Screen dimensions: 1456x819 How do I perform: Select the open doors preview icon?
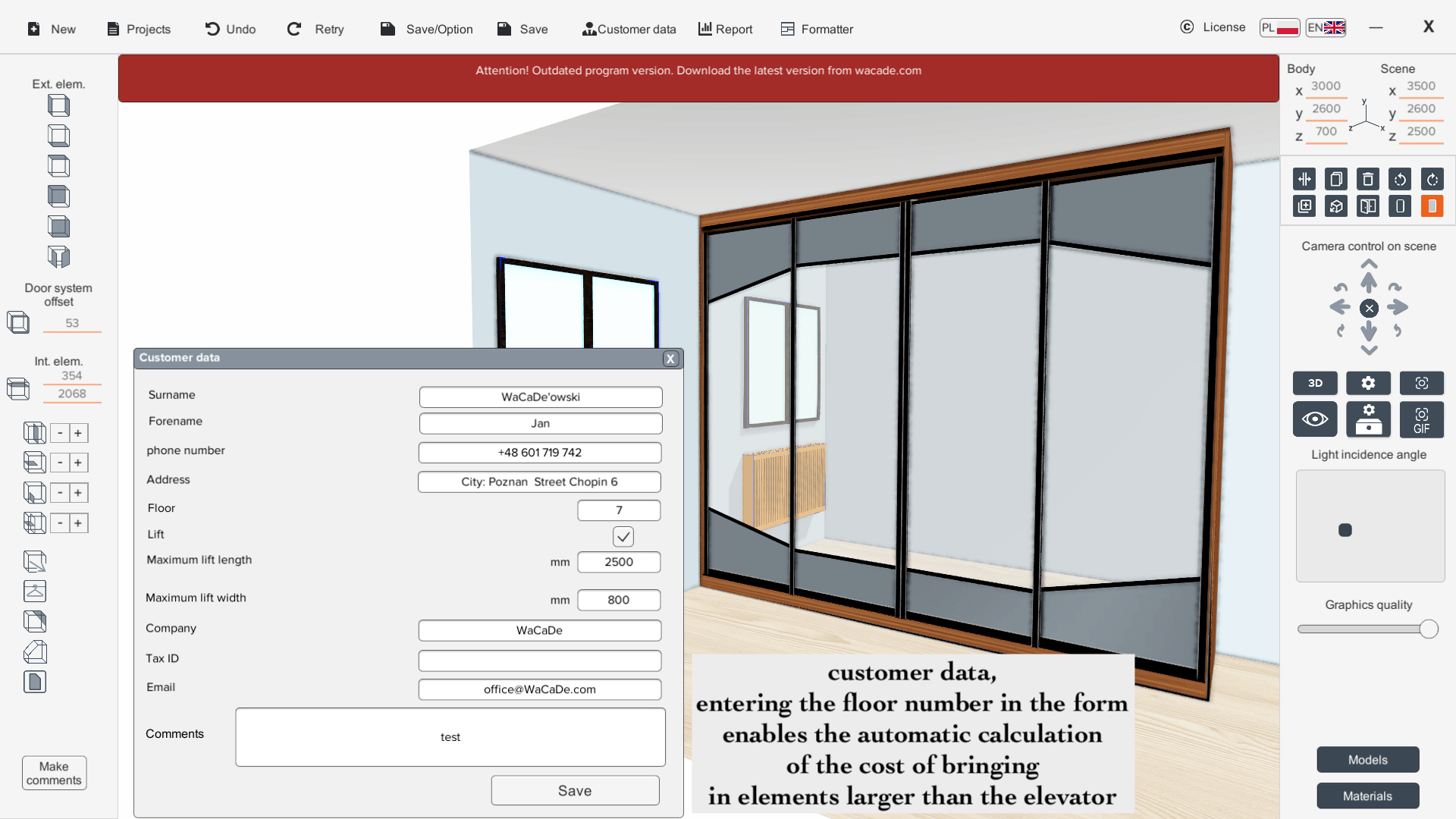coord(1367,206)
